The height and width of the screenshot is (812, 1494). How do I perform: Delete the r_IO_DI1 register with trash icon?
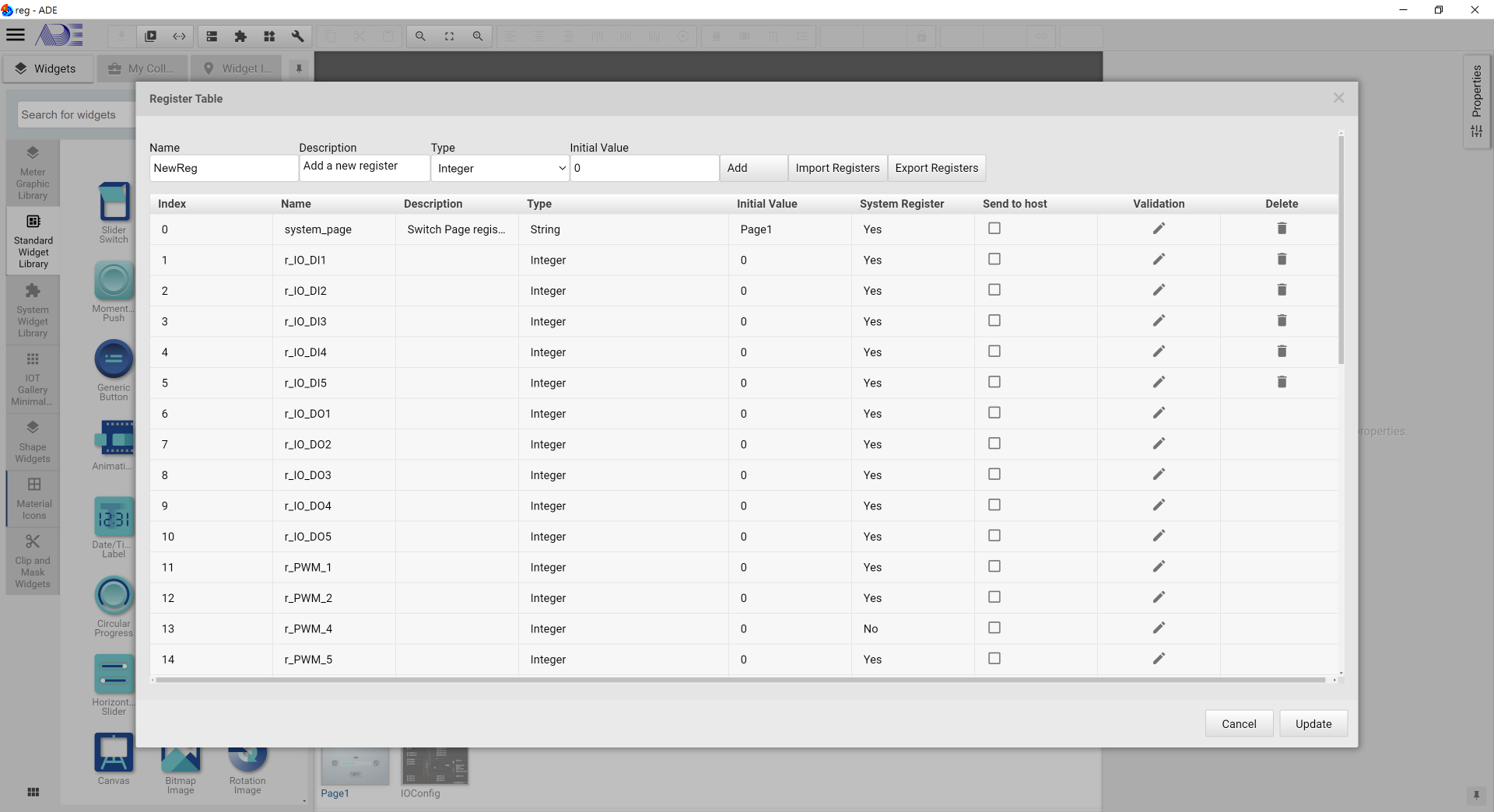(1282, 259)
